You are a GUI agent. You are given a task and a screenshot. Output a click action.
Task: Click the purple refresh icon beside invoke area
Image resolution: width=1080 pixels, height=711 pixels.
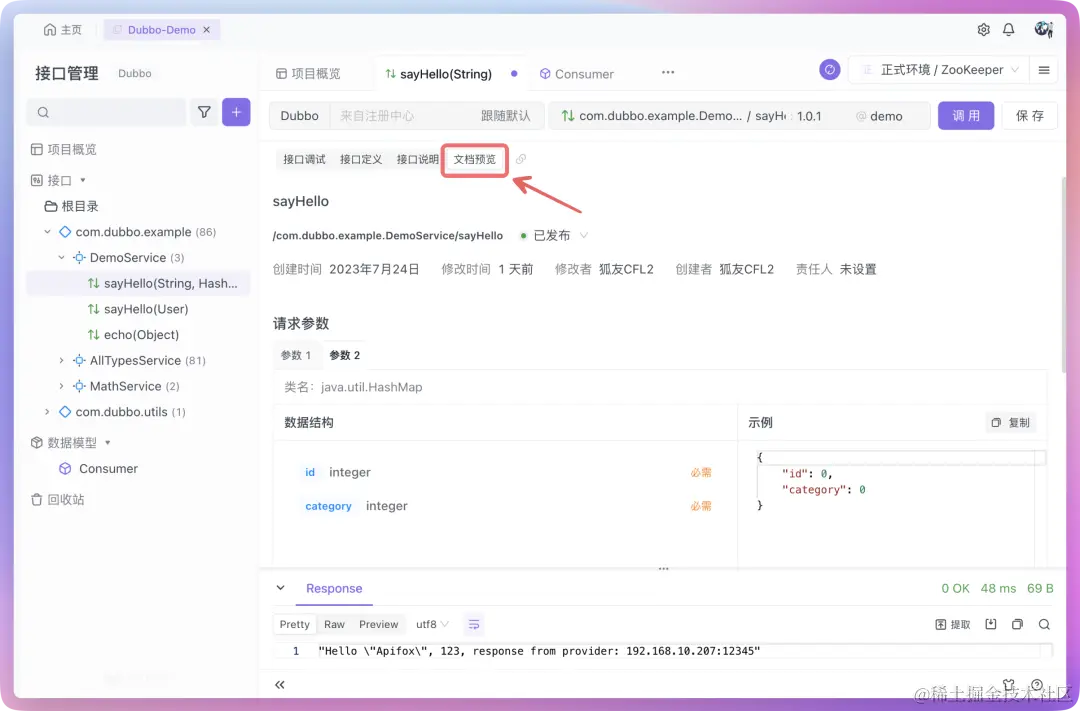829,70
